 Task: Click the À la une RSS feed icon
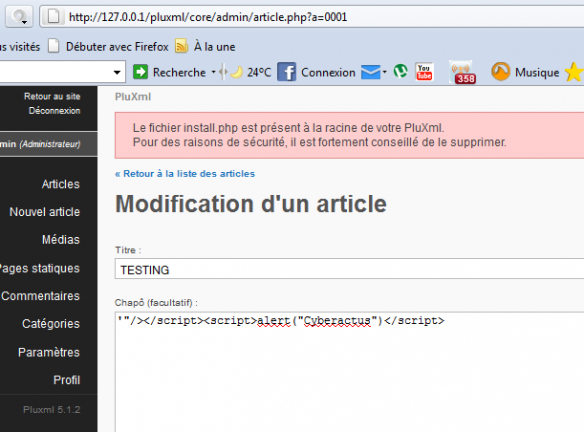tap(181, 47)
